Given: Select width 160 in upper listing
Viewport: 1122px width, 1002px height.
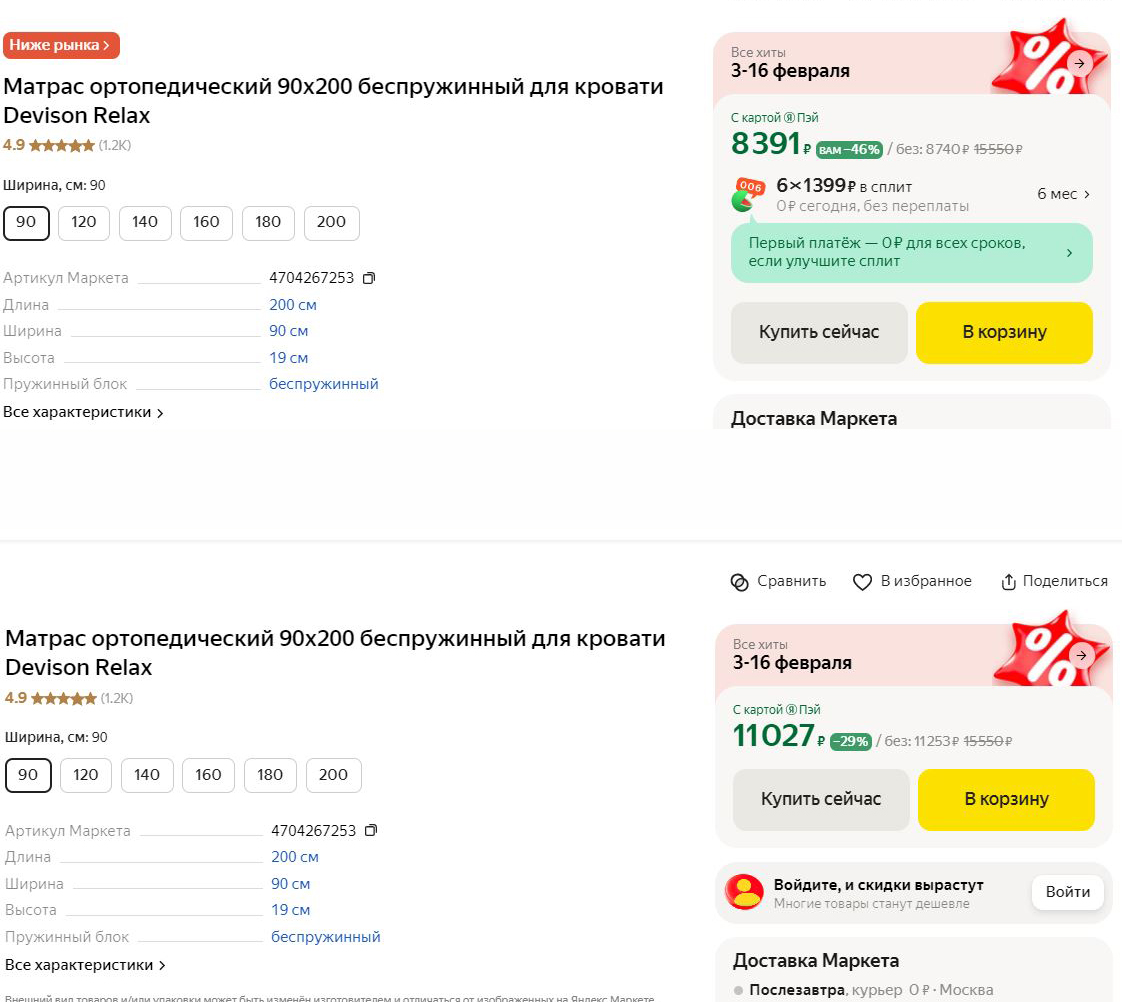Looking at the screenshot, I should point(206,223).
